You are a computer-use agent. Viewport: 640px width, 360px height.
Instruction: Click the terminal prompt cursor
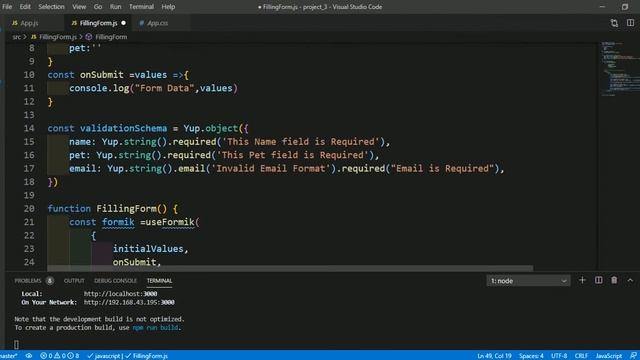[x=16, y=344]
